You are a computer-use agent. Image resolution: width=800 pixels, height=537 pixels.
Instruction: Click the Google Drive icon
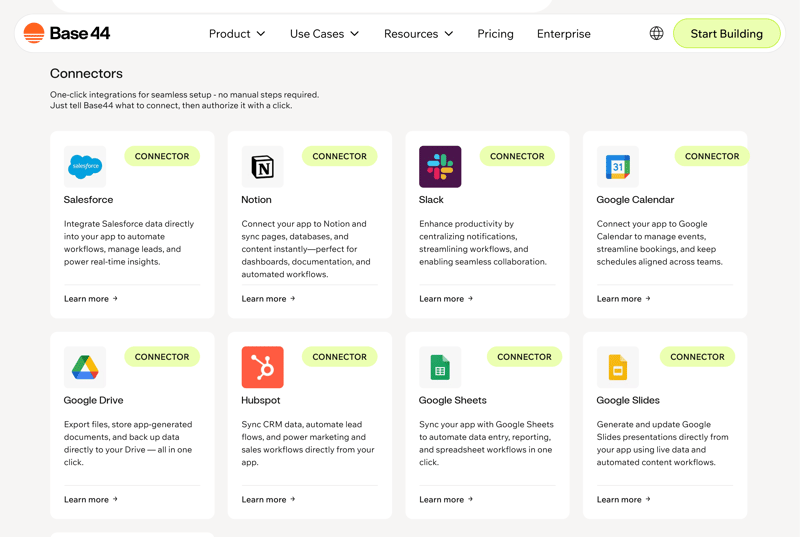click(x=85, y=368)
